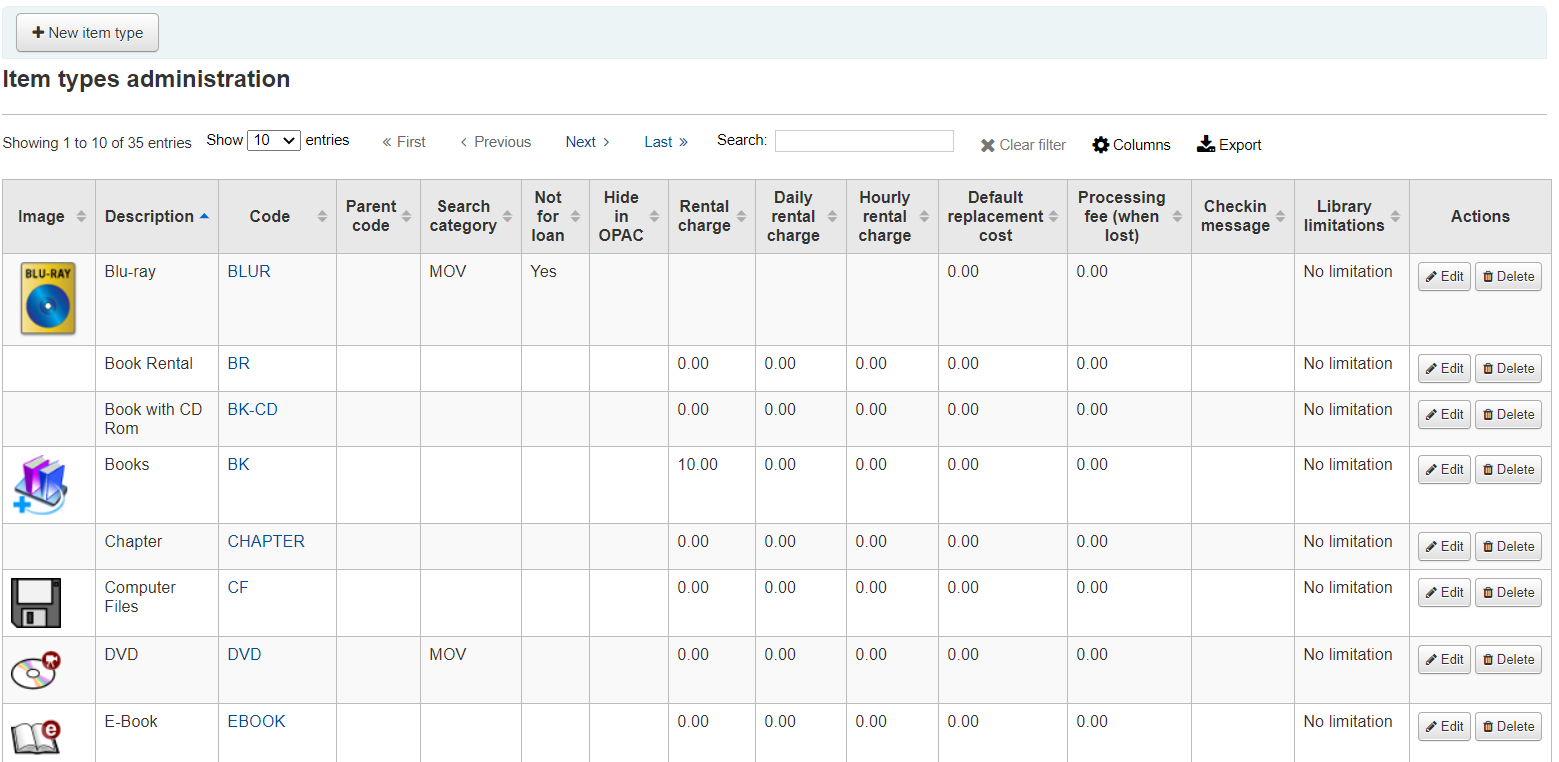Click 'No limitation' in Chapter row
Image resolution: width=1559 pixels, height=762 pixels.
tap(1348, 542)
